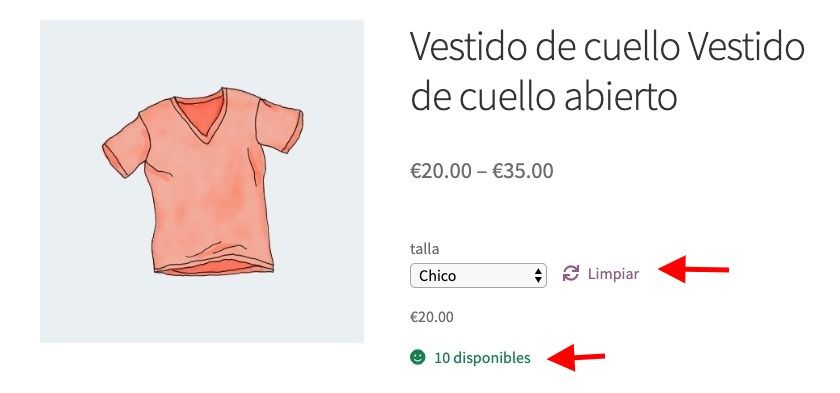Select the Chico text in the size box

(x=438, y=276)
